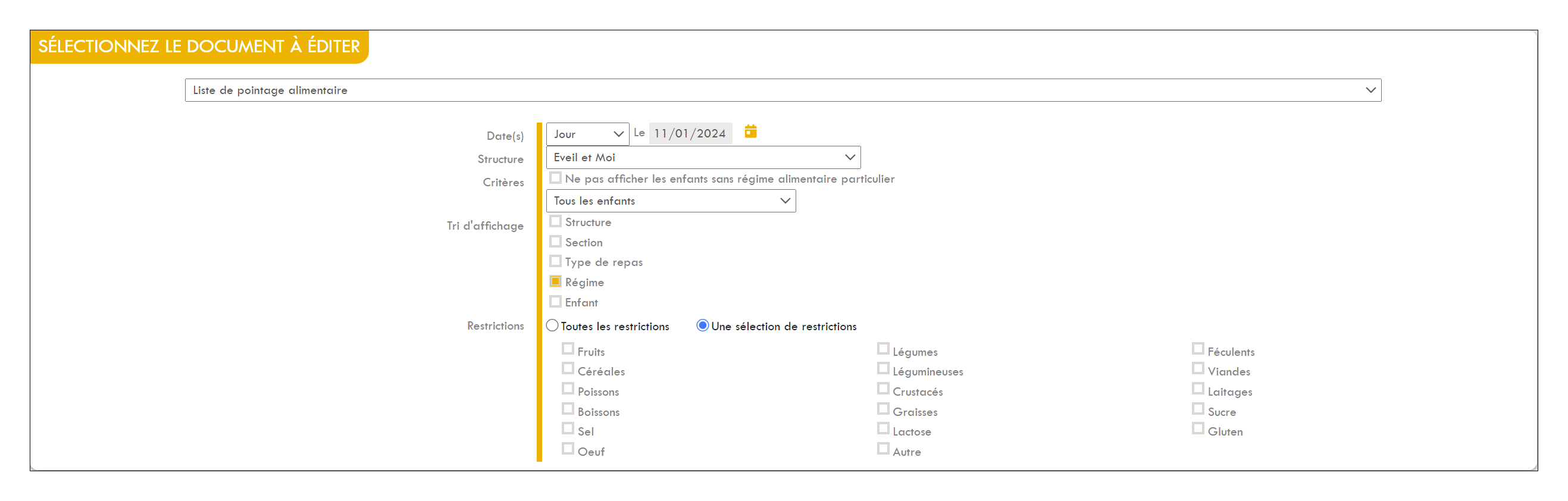Click the Restrictions label
Image resolution: width=1568 pixels, height=501 pixels.
(x=495, y=325)
